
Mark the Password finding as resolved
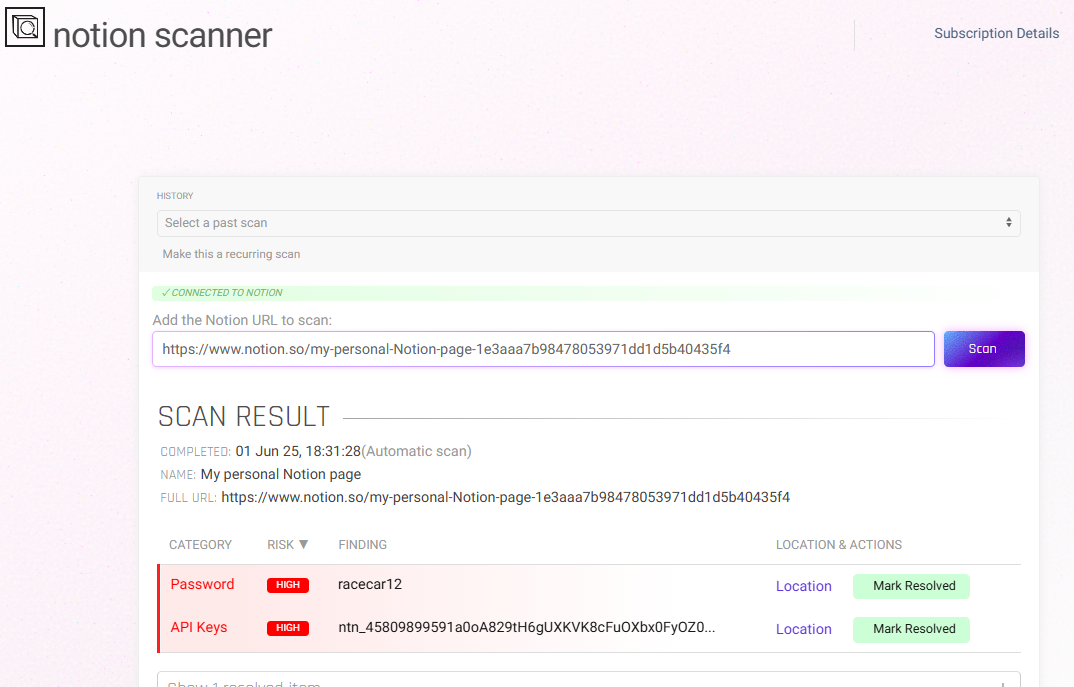(911, 586)
